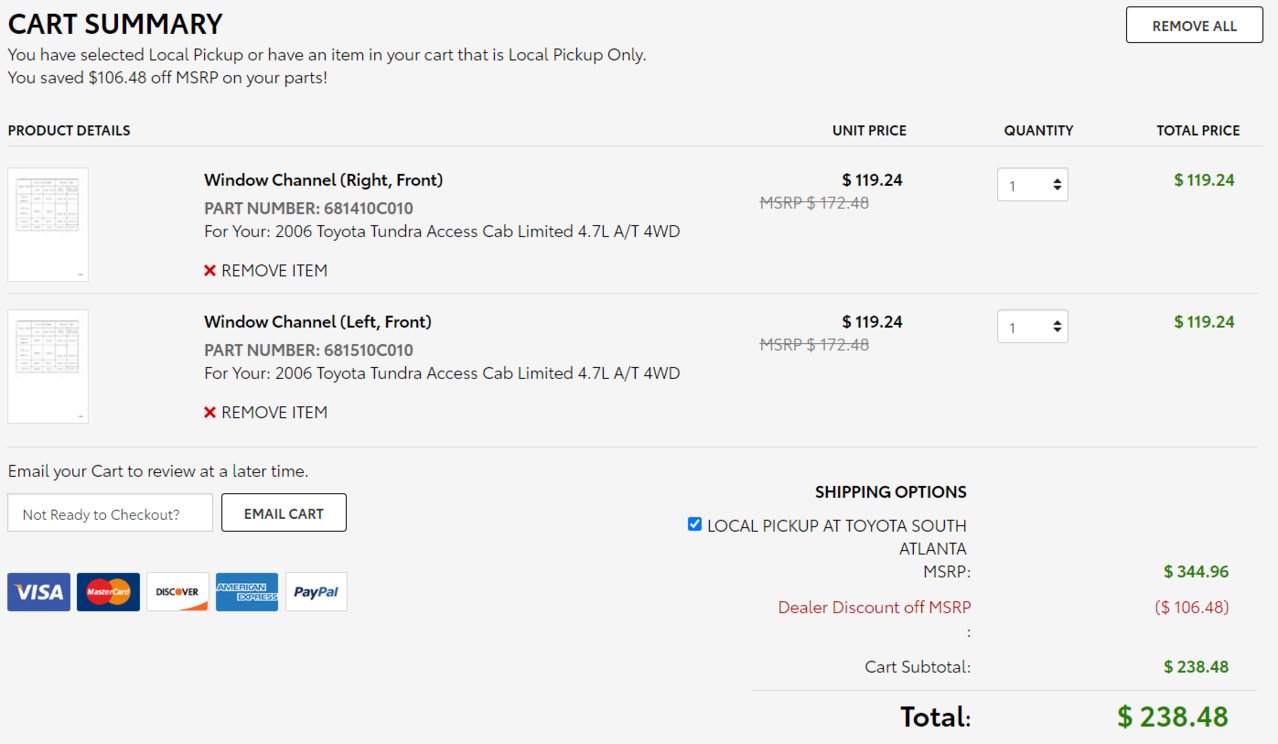This screenshot has width=1278, height=744.
Task: Click red X for Right Front window channel
Action: pyautogui.click(x=210, y=271)
